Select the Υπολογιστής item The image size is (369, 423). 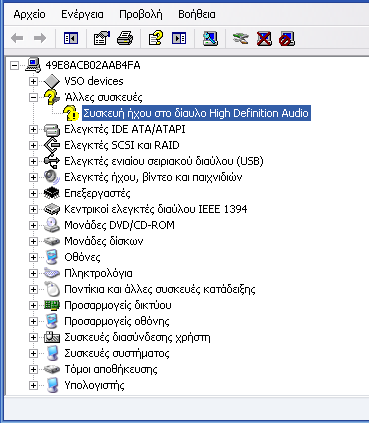click(94, 385)
